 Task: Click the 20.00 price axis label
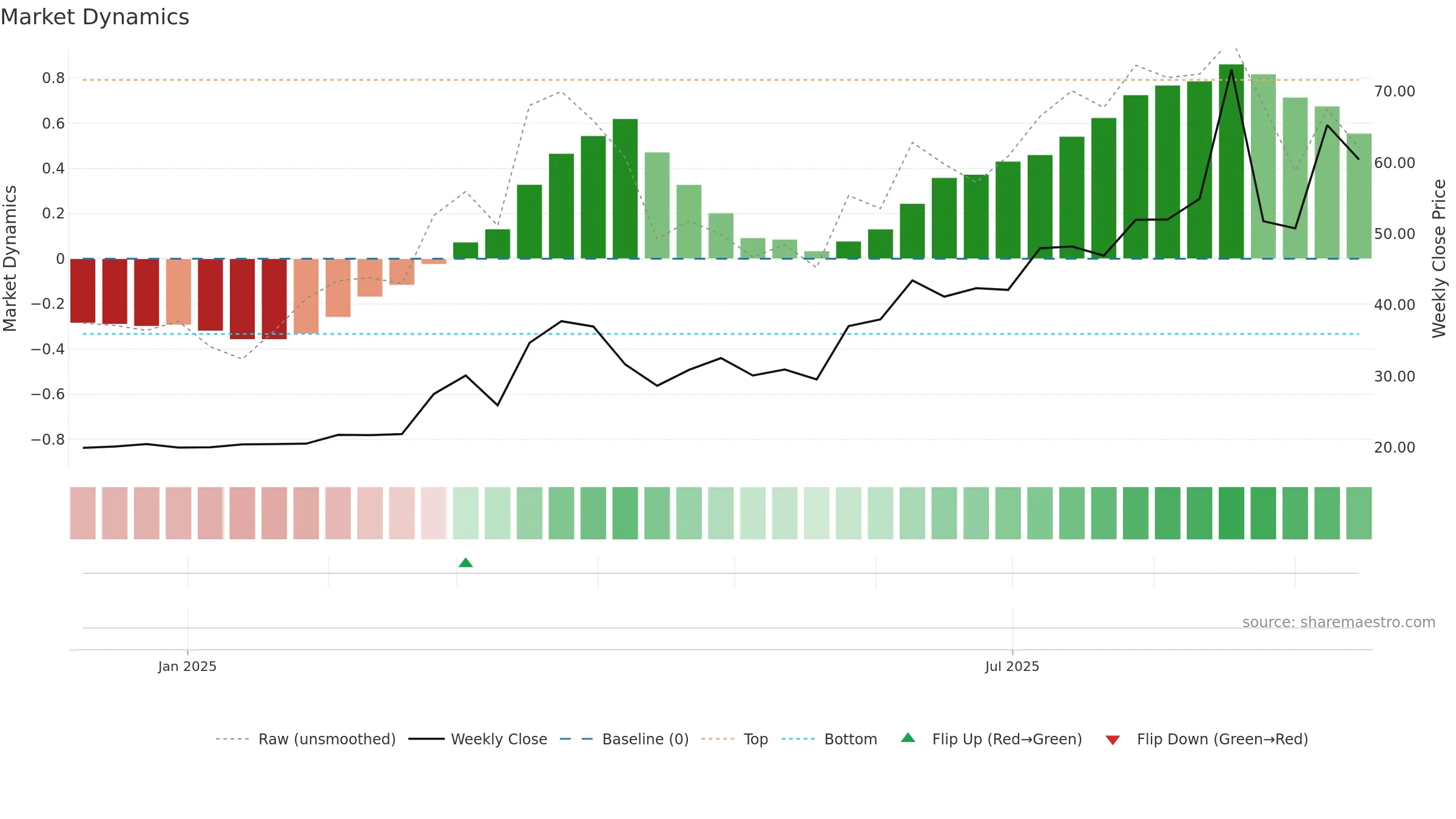click(x=1395, y=448)
